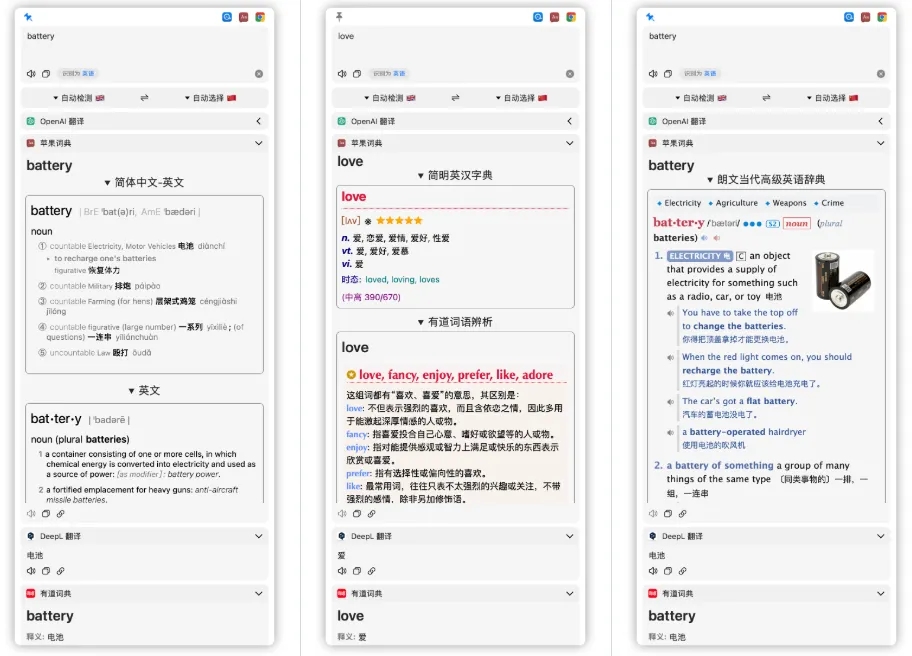The width and height of the screenshot is (912, 656).
Task: Copy the love query text
Action: 356,74
